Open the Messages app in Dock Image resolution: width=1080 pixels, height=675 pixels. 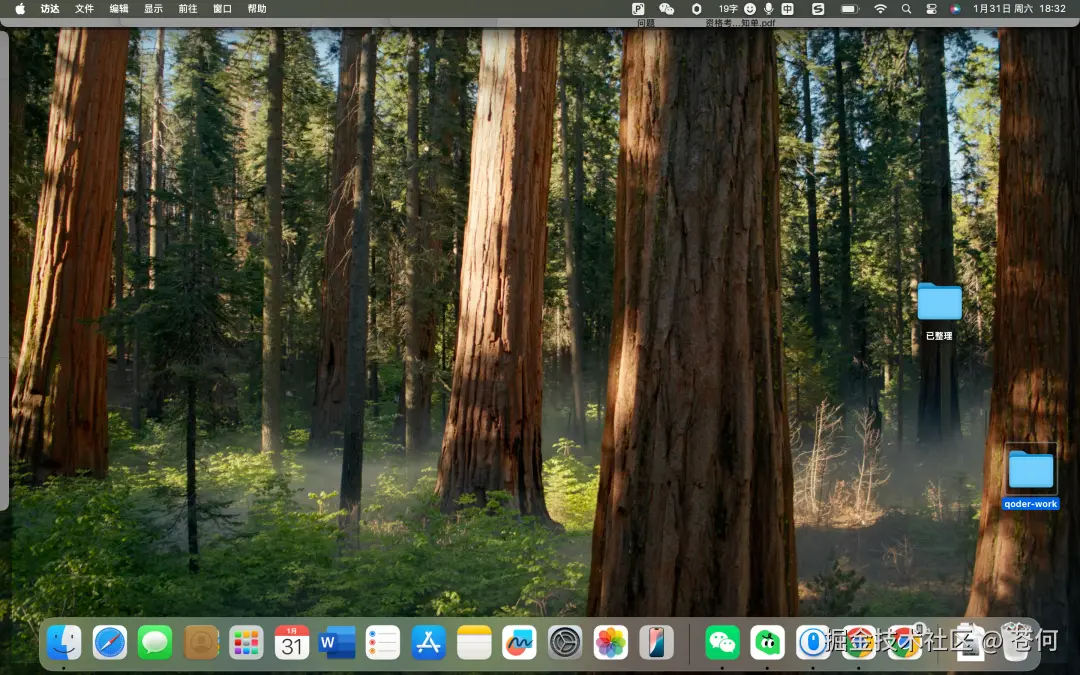(155, 642)
